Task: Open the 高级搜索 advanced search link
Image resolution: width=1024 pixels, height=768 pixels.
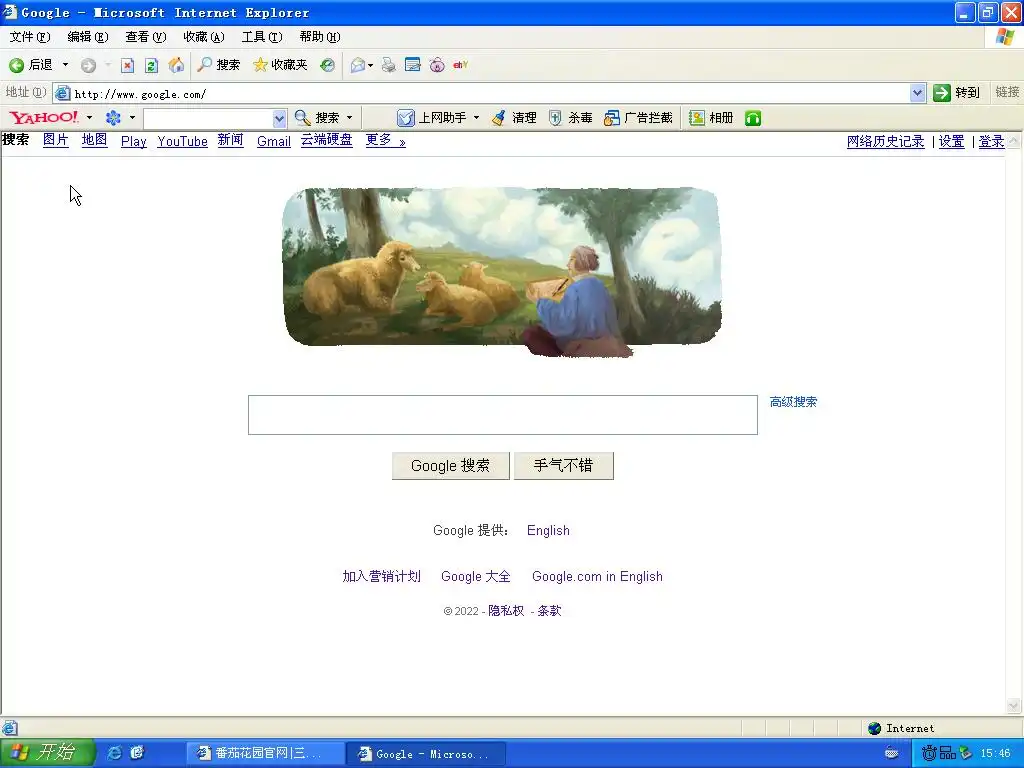Action: (793, 402)
